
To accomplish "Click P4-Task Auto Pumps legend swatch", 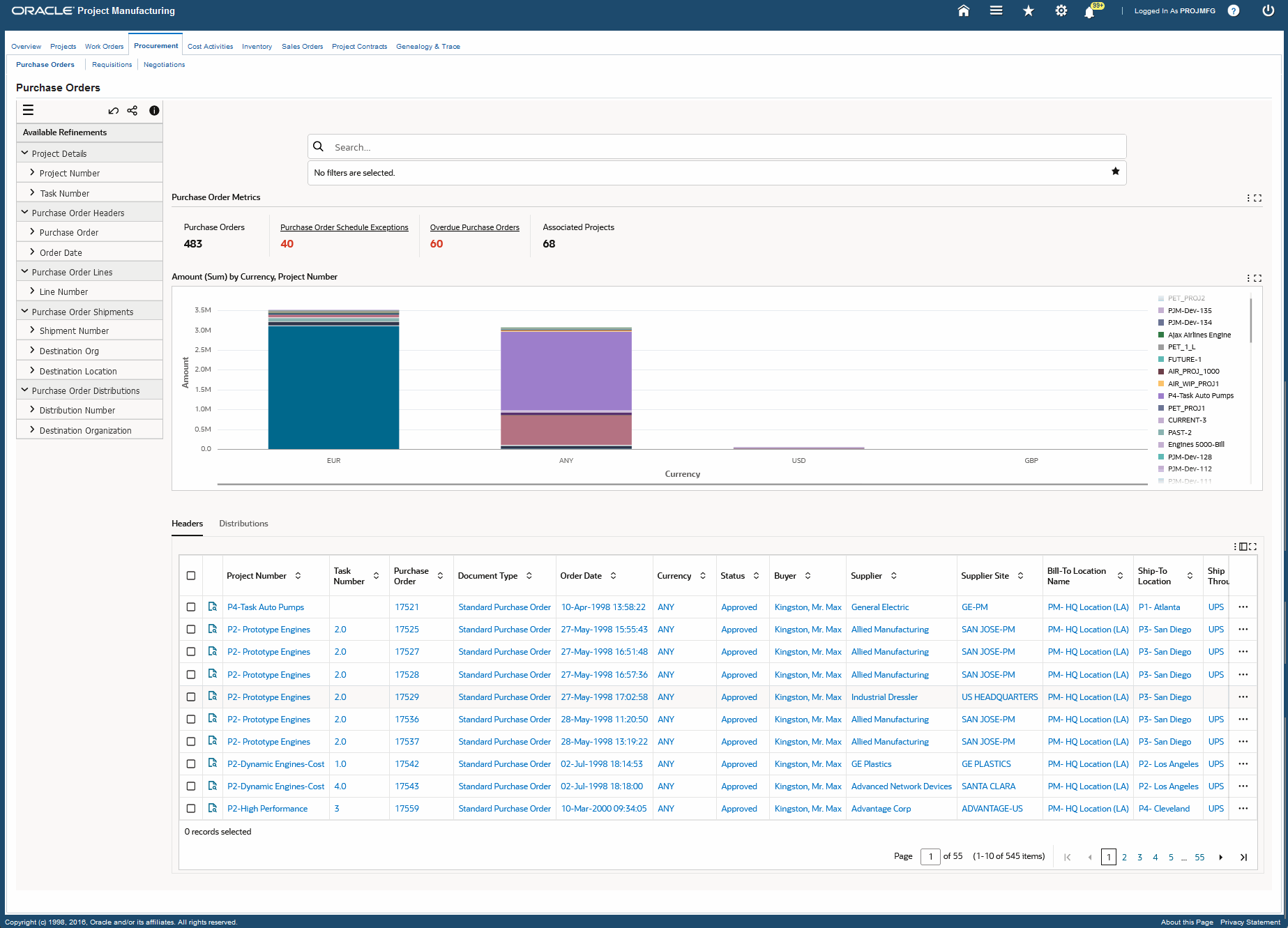I will (x=1161, y=395).
